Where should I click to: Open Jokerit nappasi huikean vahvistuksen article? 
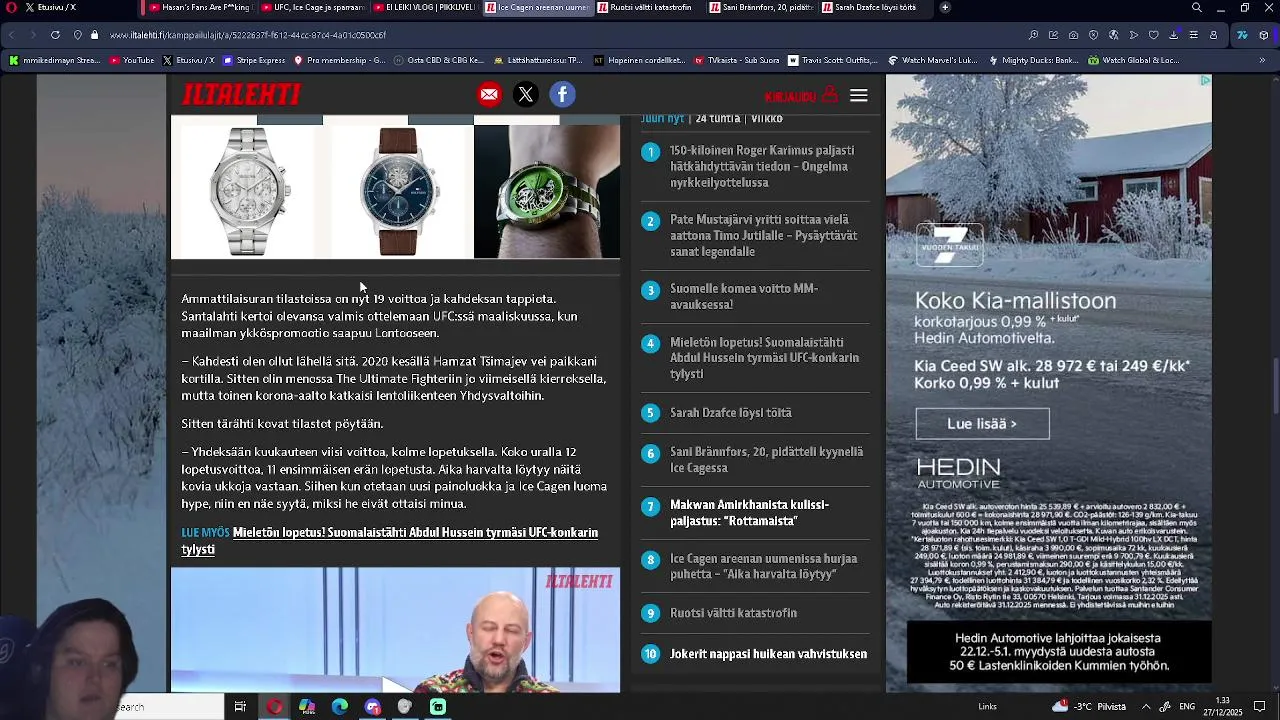768,654
